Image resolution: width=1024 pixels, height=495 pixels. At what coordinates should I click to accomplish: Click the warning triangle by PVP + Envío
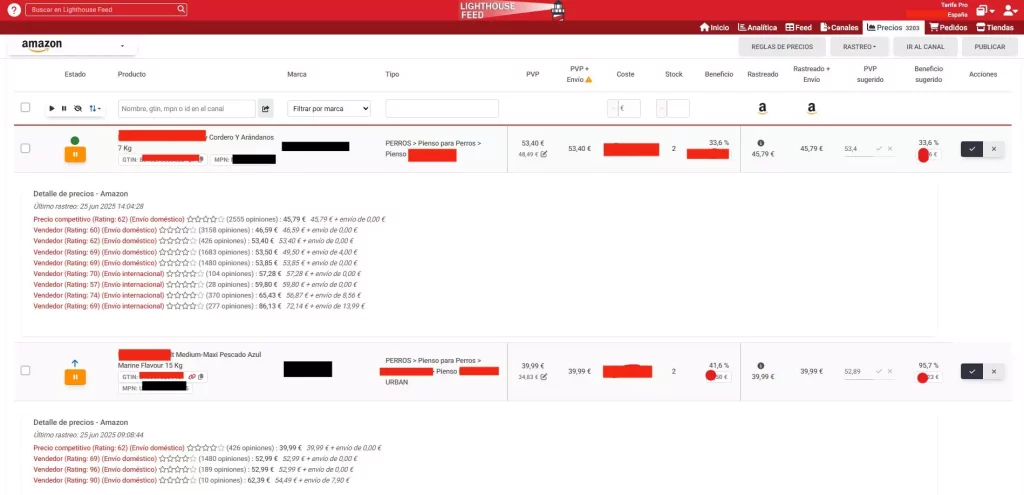(x=588, y=80)
